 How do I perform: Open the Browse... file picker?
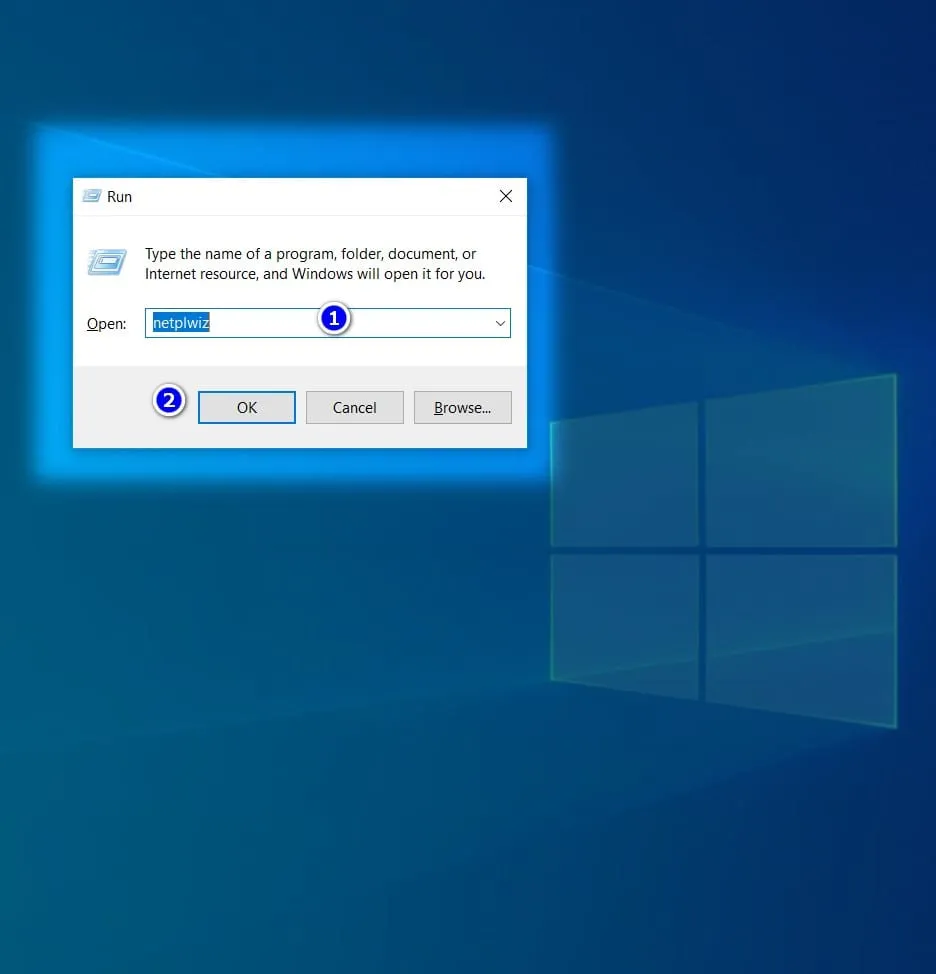(x=462, y=407)
